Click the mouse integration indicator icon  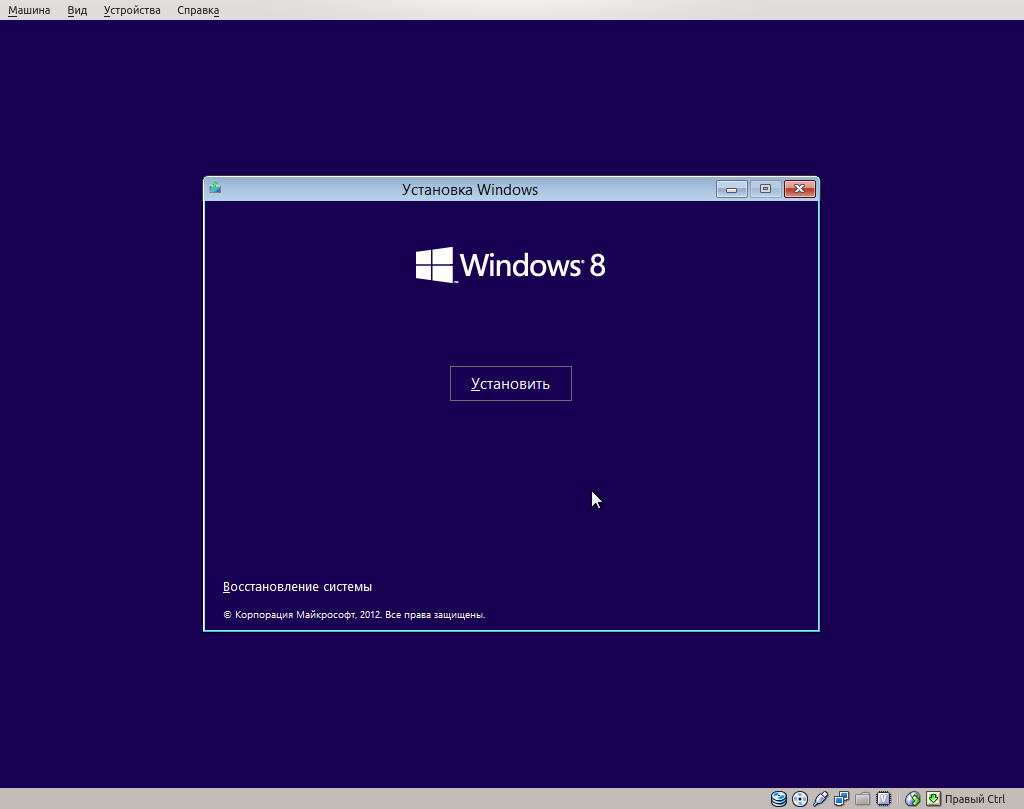coord(911,797)
